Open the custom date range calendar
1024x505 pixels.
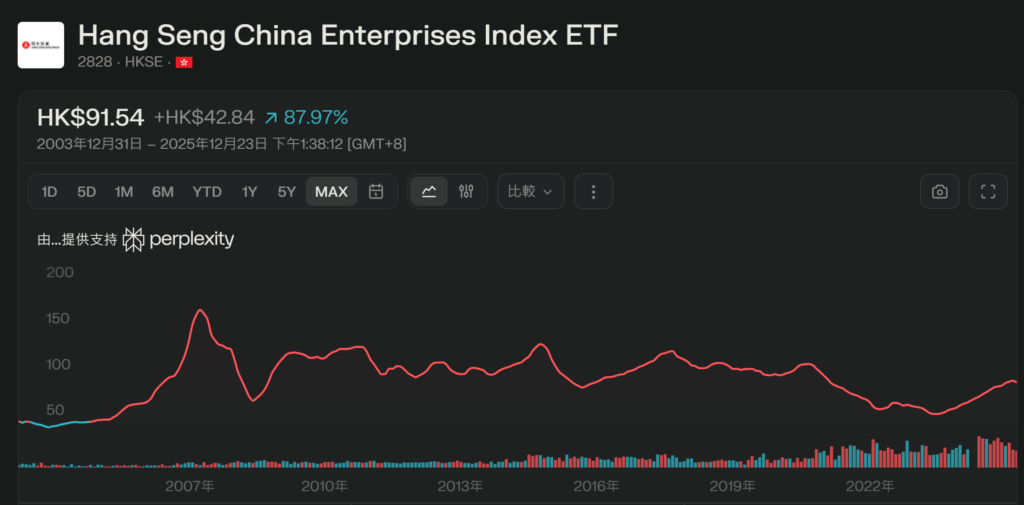coord(376,192)
